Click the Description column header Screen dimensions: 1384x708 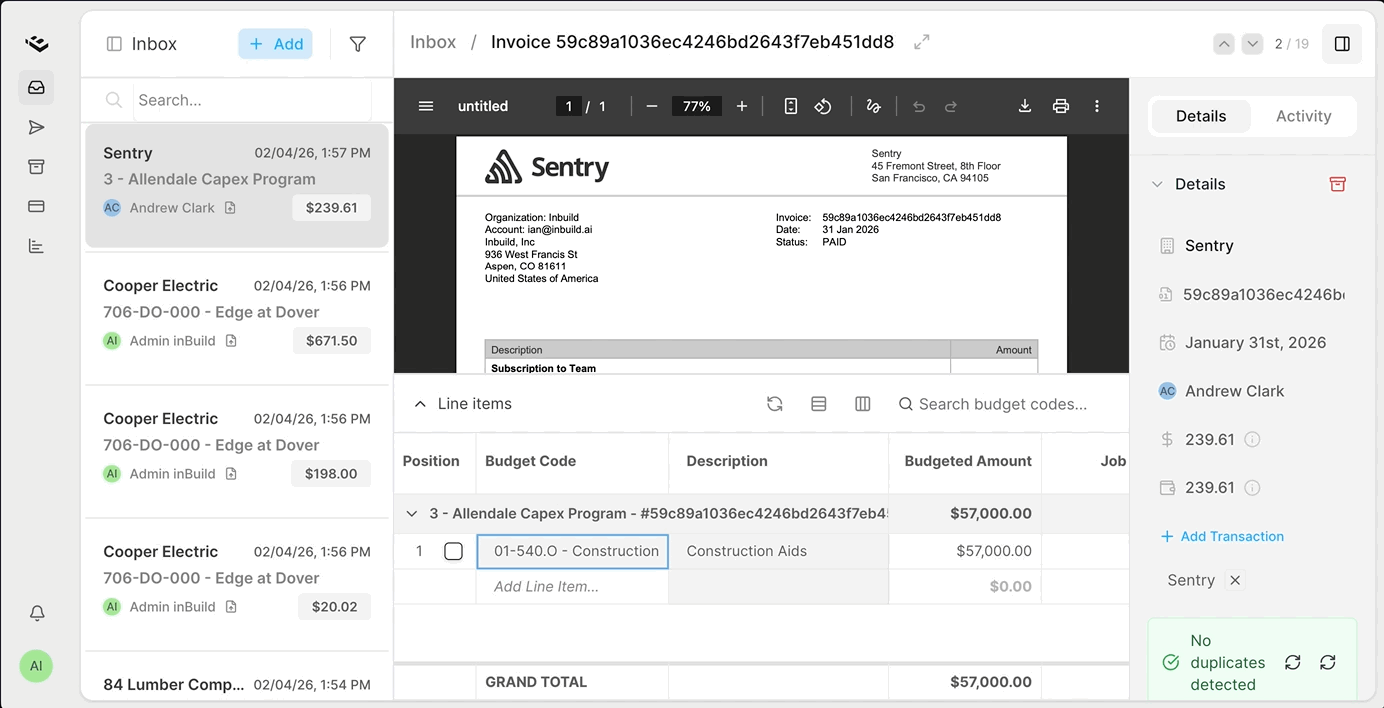[778, 461]
